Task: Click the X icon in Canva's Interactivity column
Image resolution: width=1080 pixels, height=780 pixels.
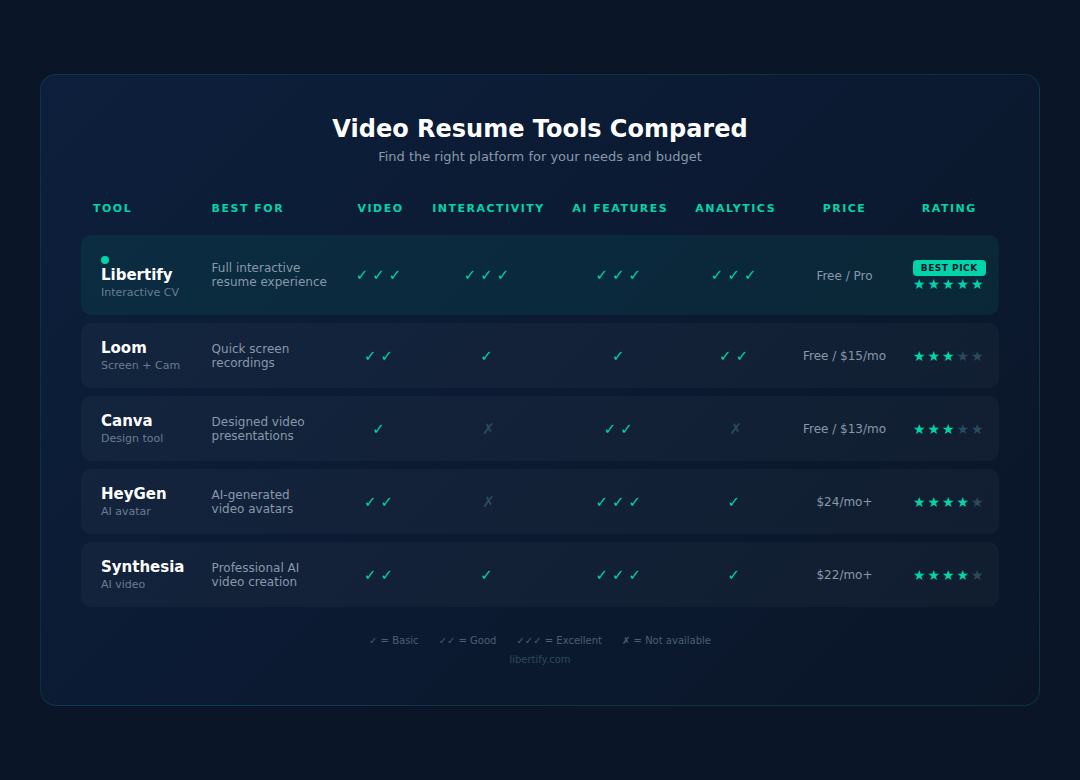Action: click(x=487, y=428)
